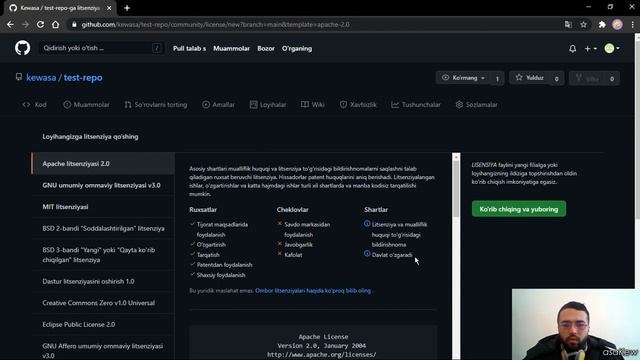Open O'rganing explore link

tap(297, 48)
